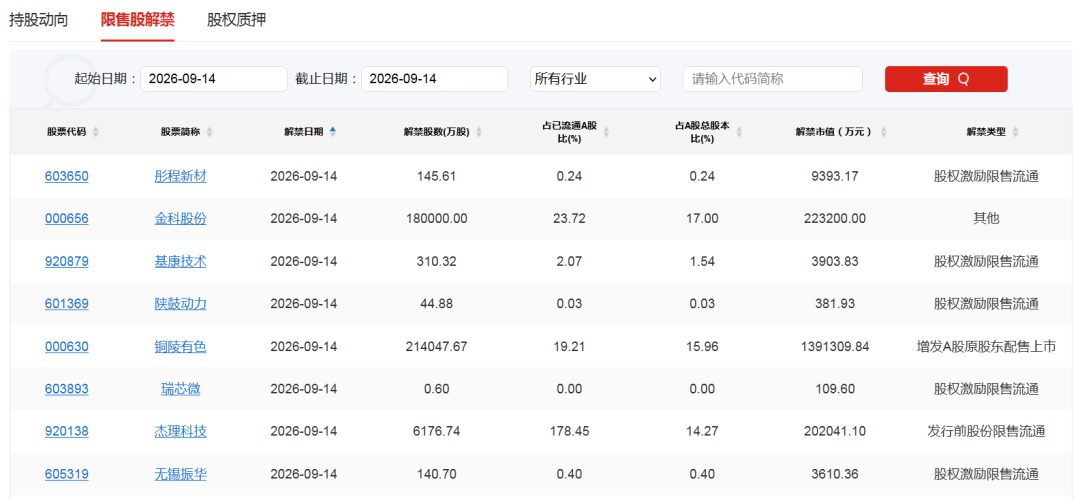
Task: Open stock code 603893 link
Action: click(x=67, y=389)
